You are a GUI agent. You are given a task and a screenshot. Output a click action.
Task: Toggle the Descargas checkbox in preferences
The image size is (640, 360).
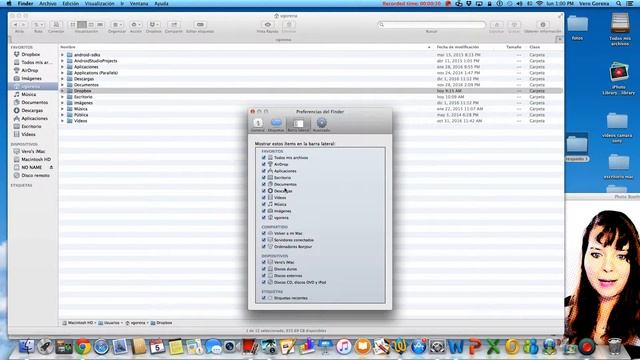(x=264, y=191)
